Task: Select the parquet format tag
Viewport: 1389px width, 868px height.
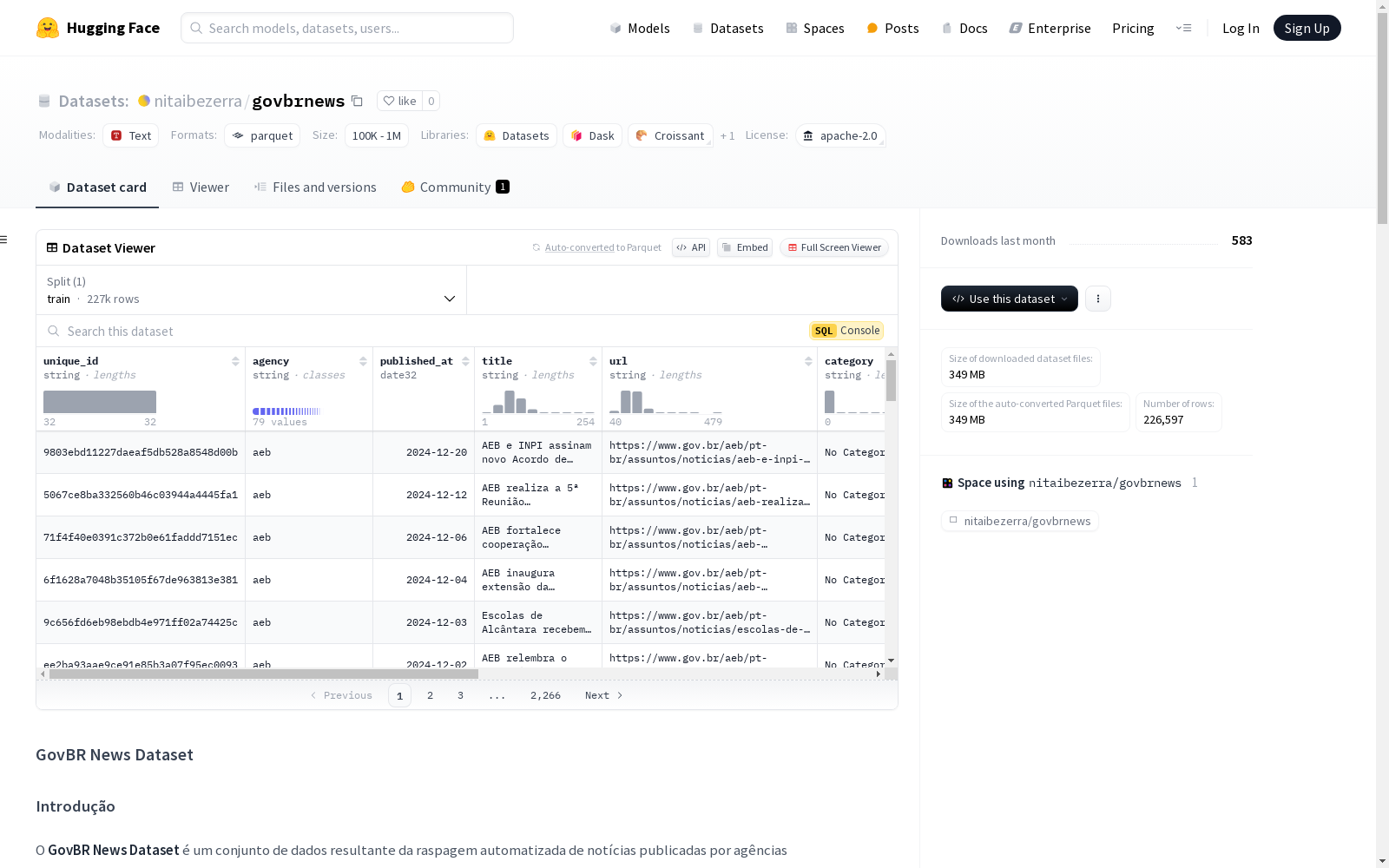Action: tap(262, 135)
